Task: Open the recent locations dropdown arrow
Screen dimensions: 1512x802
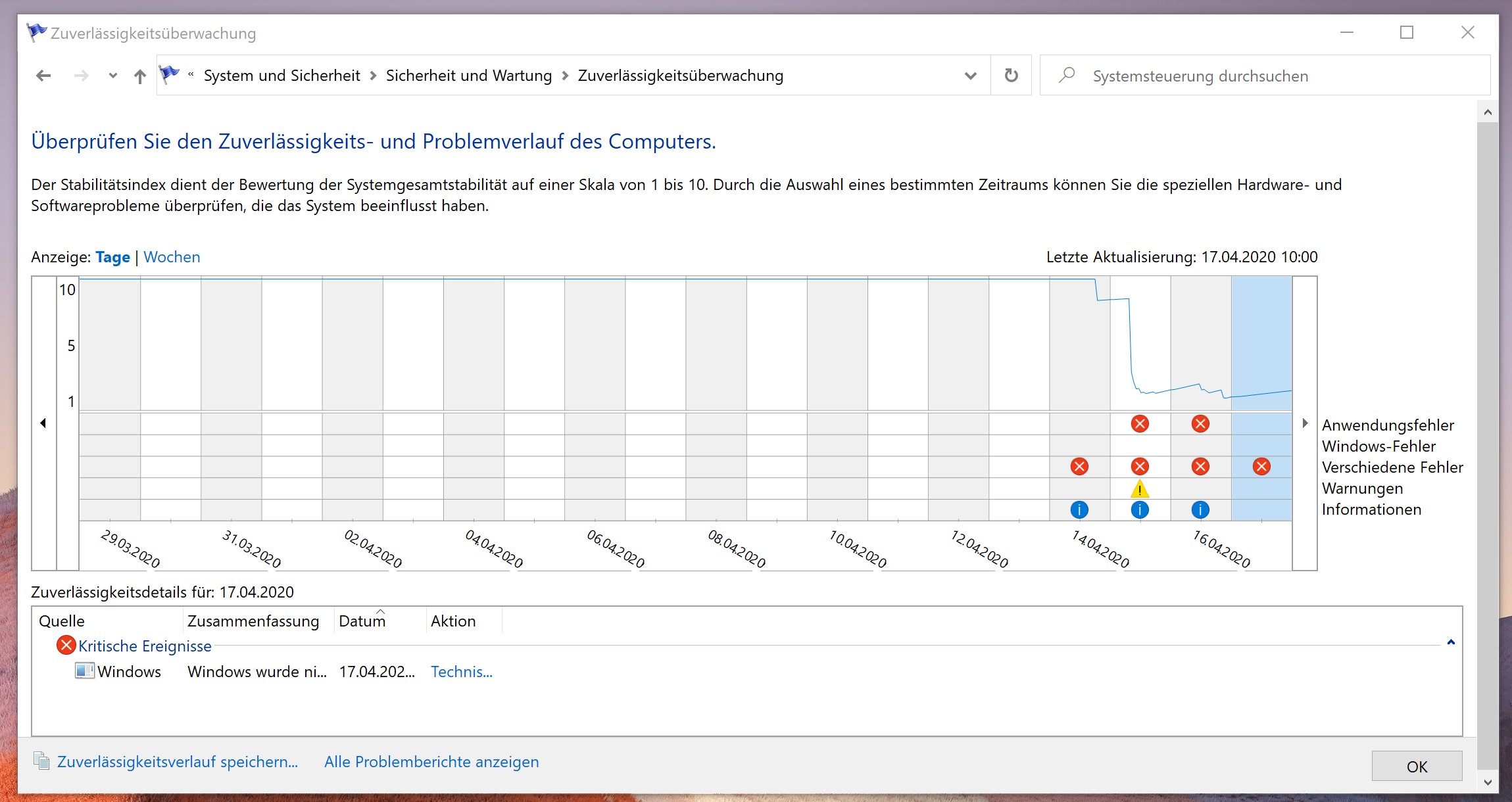Action: (113, 76)
